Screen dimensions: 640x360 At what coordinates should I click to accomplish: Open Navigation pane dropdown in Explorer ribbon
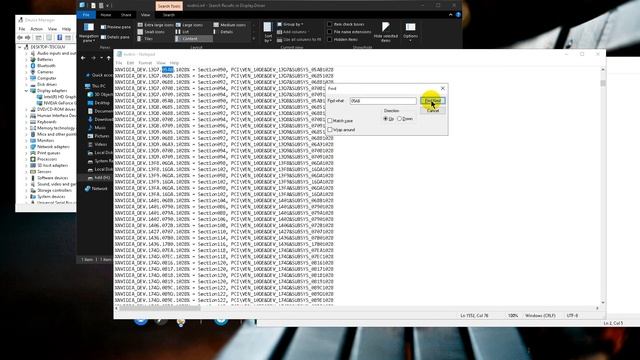click(x=89, y=32)
